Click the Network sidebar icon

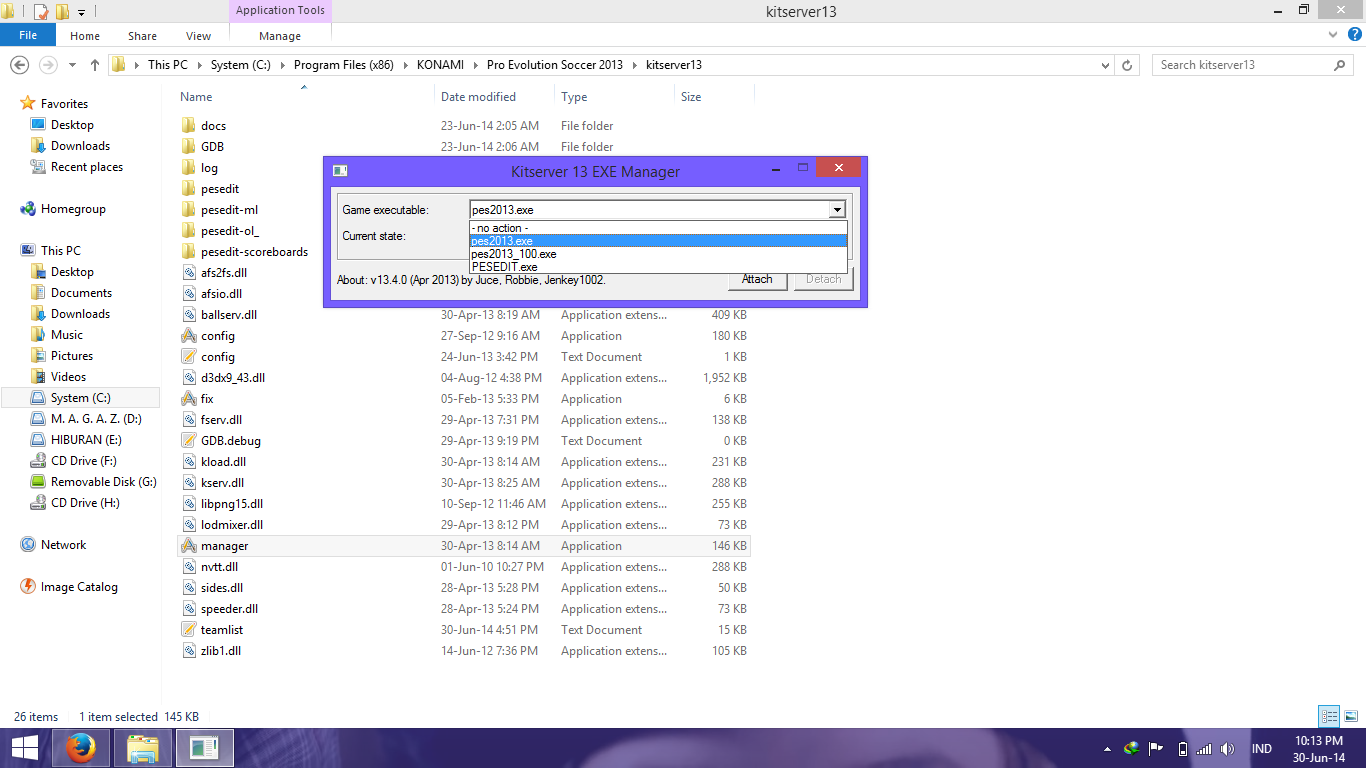(x=28, y=545)
